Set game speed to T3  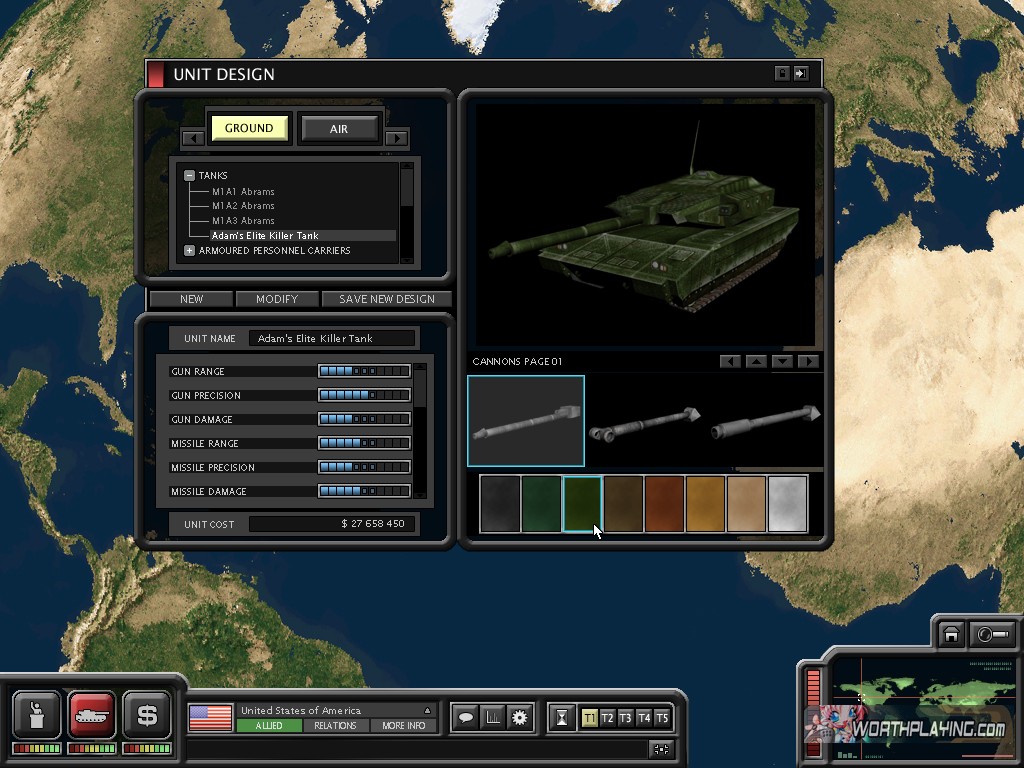(x=625, y=717)
